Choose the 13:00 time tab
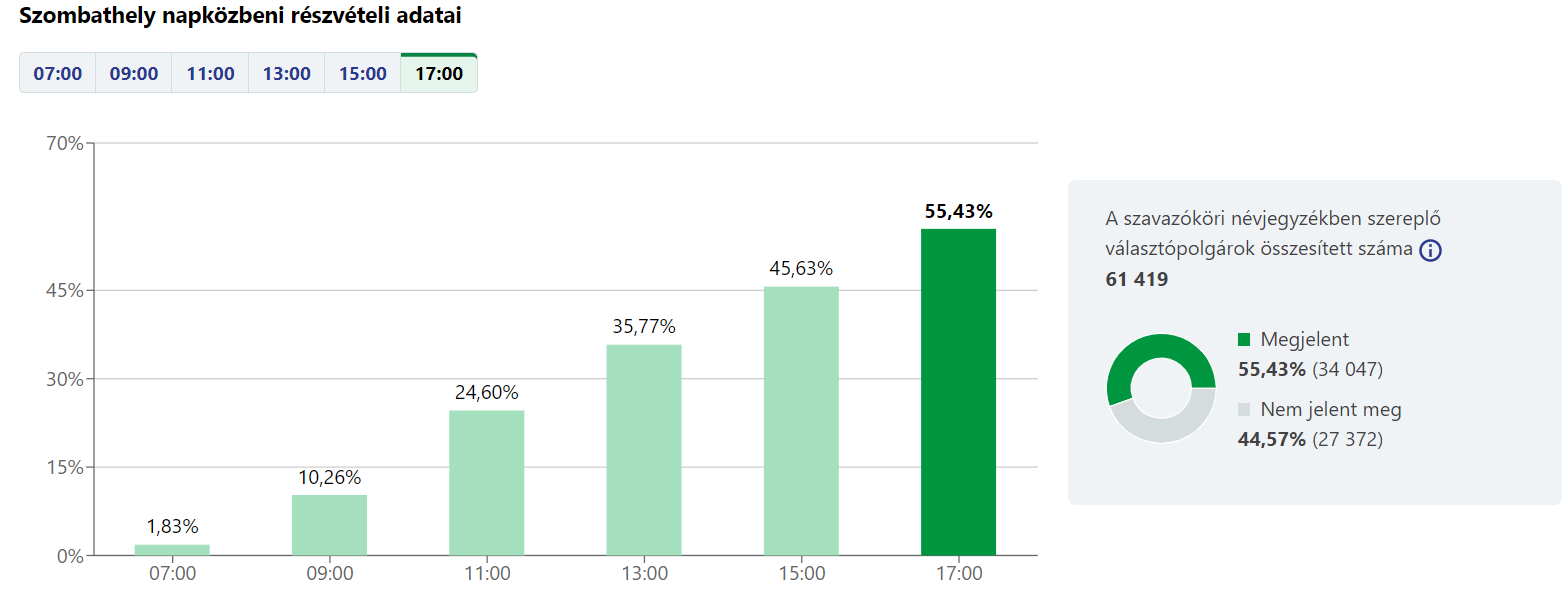Image resolution: width=1568 pixels, height=602 pixels. (x=286, y=74)
